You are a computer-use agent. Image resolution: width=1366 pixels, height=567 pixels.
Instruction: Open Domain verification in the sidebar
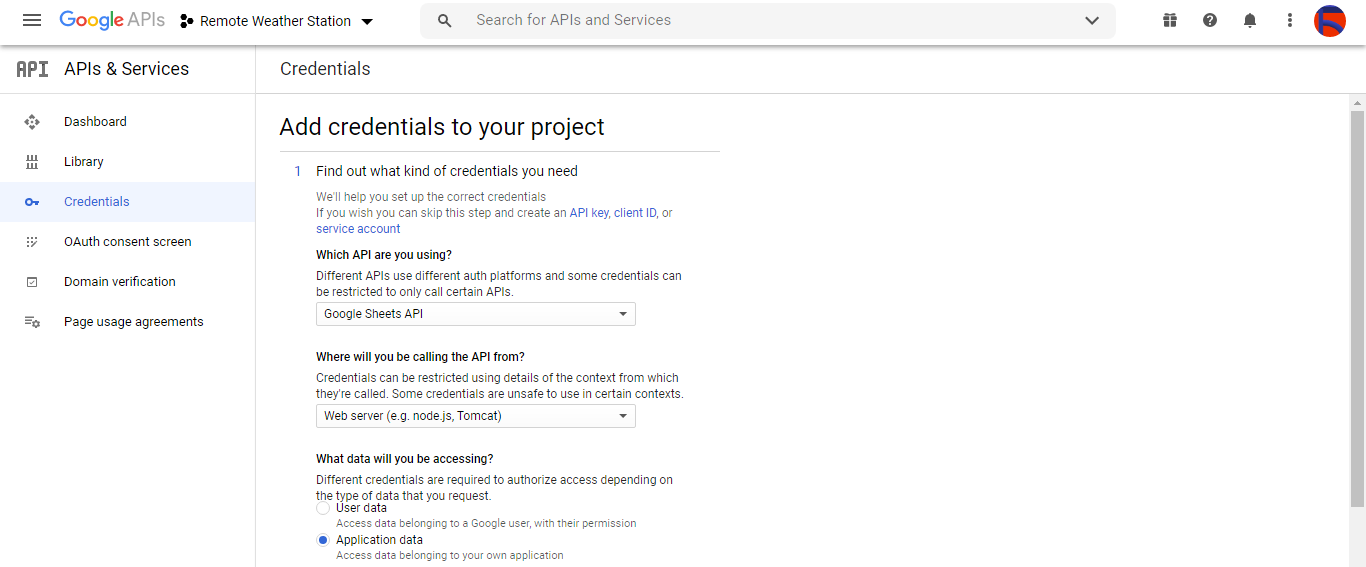pyautogui.click(x=120, y=282)
